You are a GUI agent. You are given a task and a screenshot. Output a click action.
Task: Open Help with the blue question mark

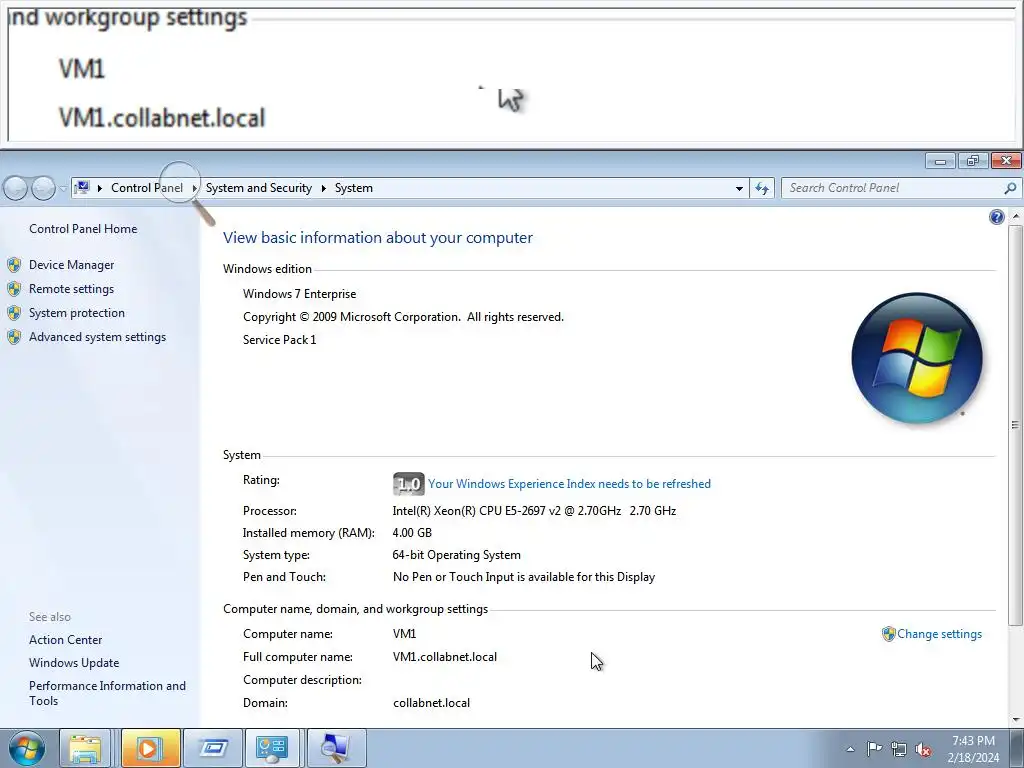(997, 217)
